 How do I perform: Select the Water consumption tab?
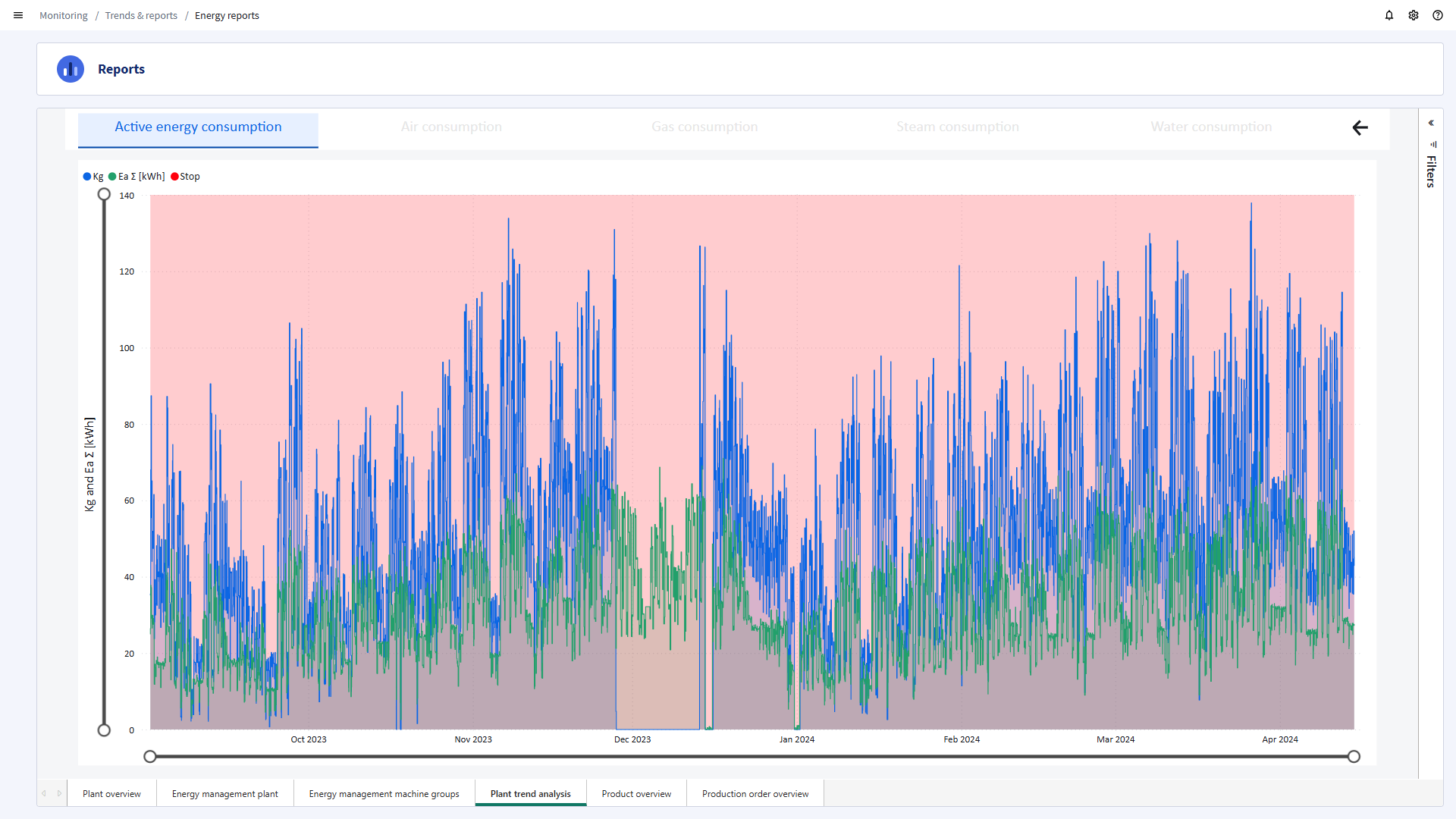click(1211, 127)
